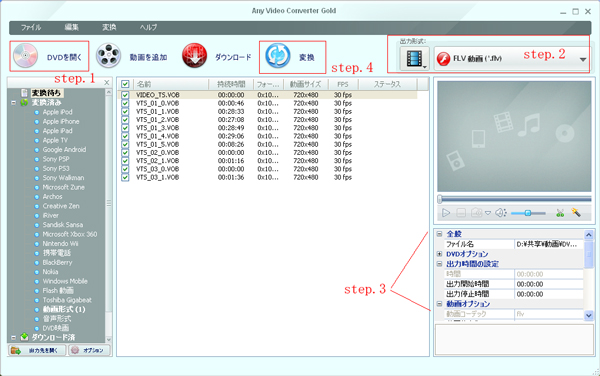Viewport: 600px width, 376px height.
Task: Select the Windows Mobile profile
Action: coord(65,281)
